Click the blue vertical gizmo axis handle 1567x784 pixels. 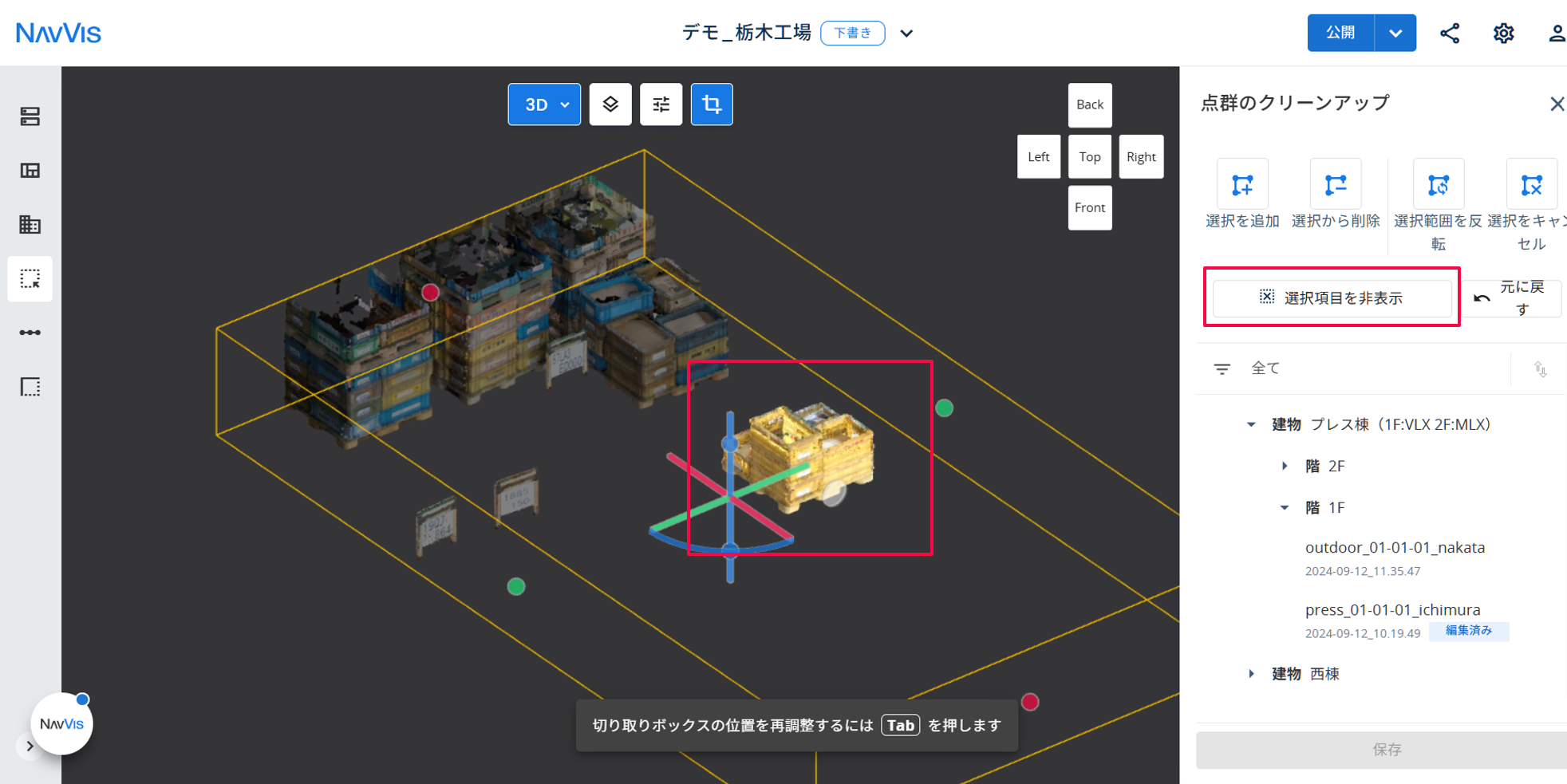click(x=729, y=443)
